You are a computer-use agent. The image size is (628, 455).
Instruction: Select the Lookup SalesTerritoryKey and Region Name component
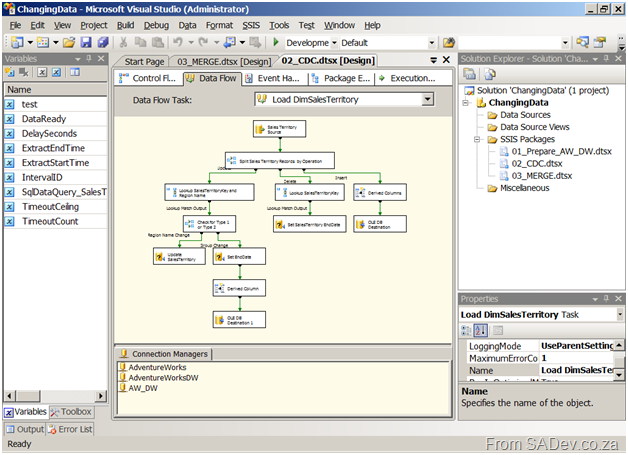(209, 192)
